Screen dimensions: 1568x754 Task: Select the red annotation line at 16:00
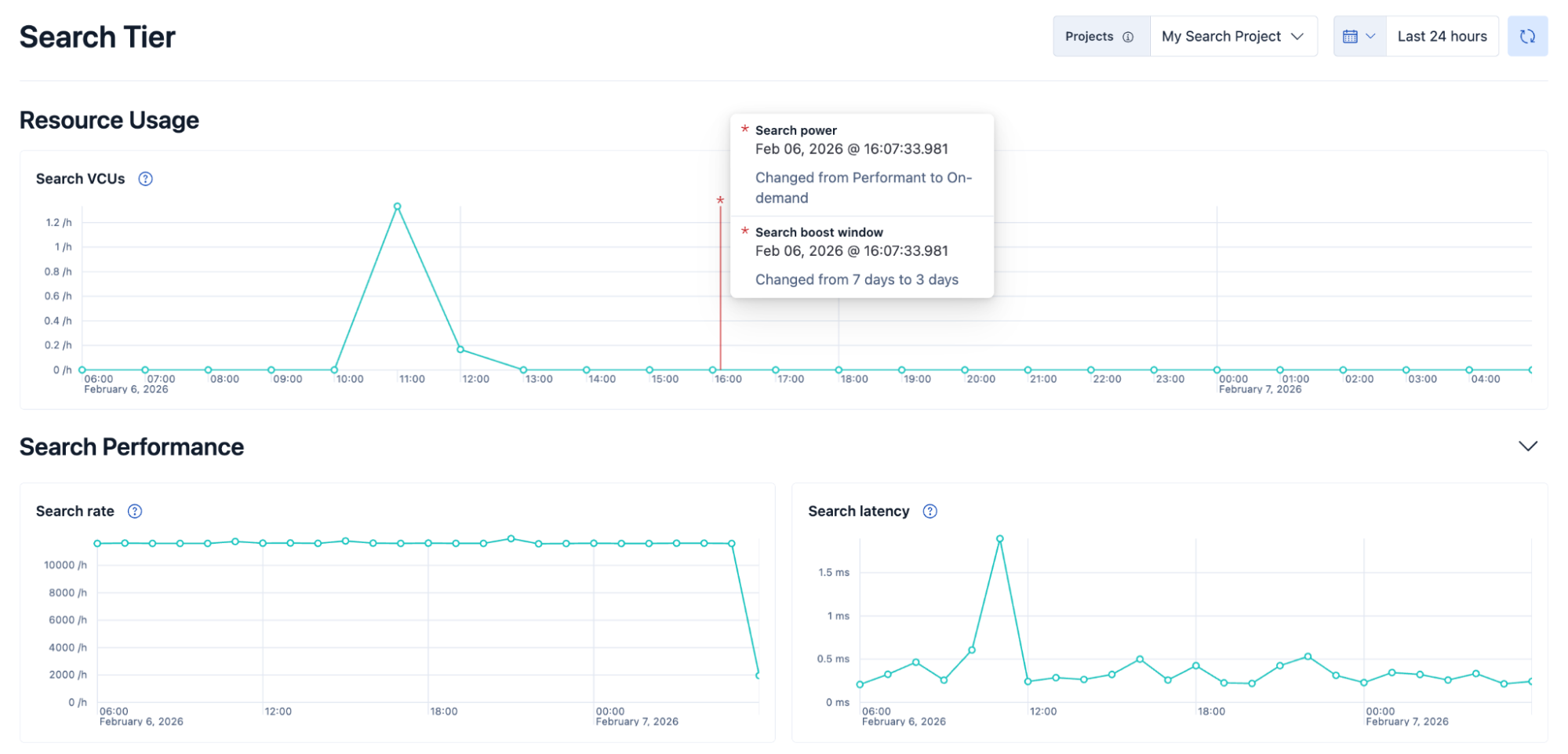pos(720,314)
